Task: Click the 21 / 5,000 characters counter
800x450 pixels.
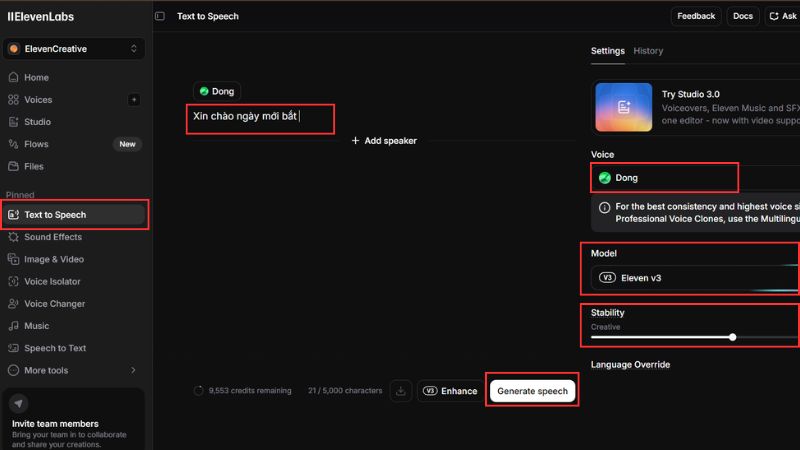Action: pyautogui.click(x=345, y=391)
